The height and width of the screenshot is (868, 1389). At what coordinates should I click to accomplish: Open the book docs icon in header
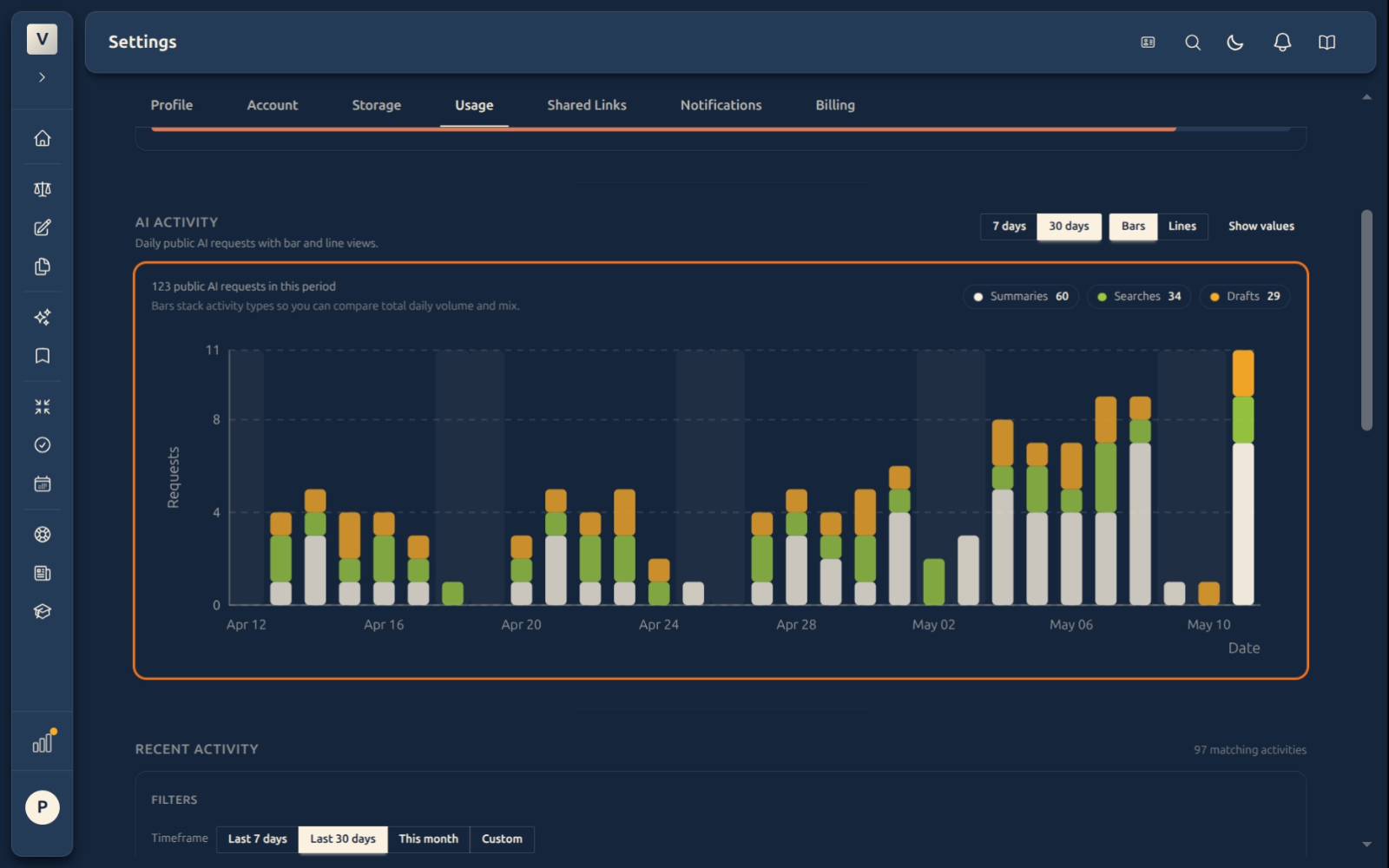[1326, 43]
